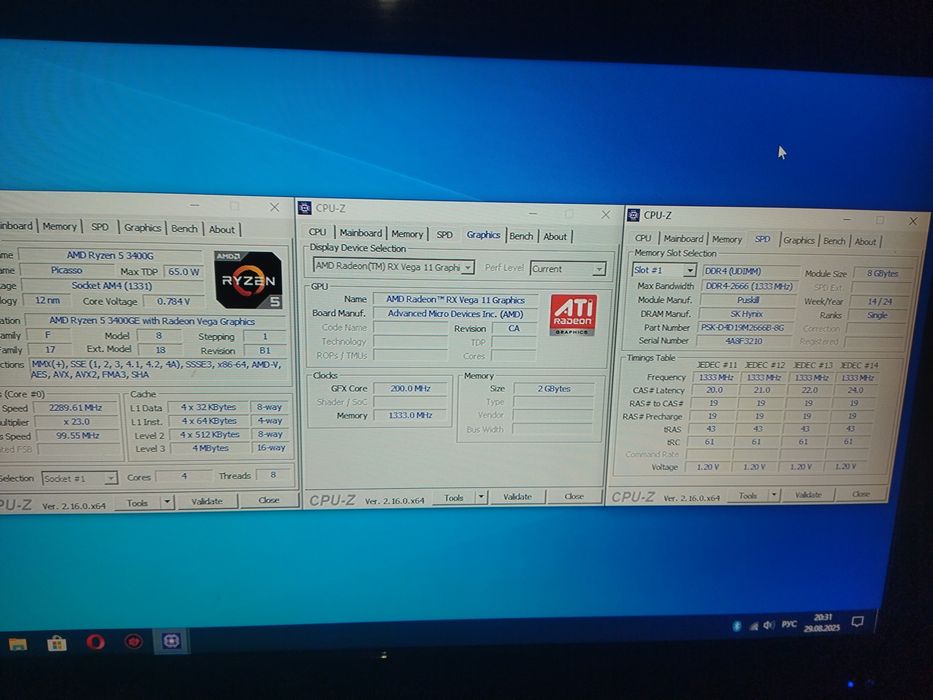This screenshot has width=933, height=700.
Task: Switch to Graphics tab in the right window
Action: click(799, 240)
